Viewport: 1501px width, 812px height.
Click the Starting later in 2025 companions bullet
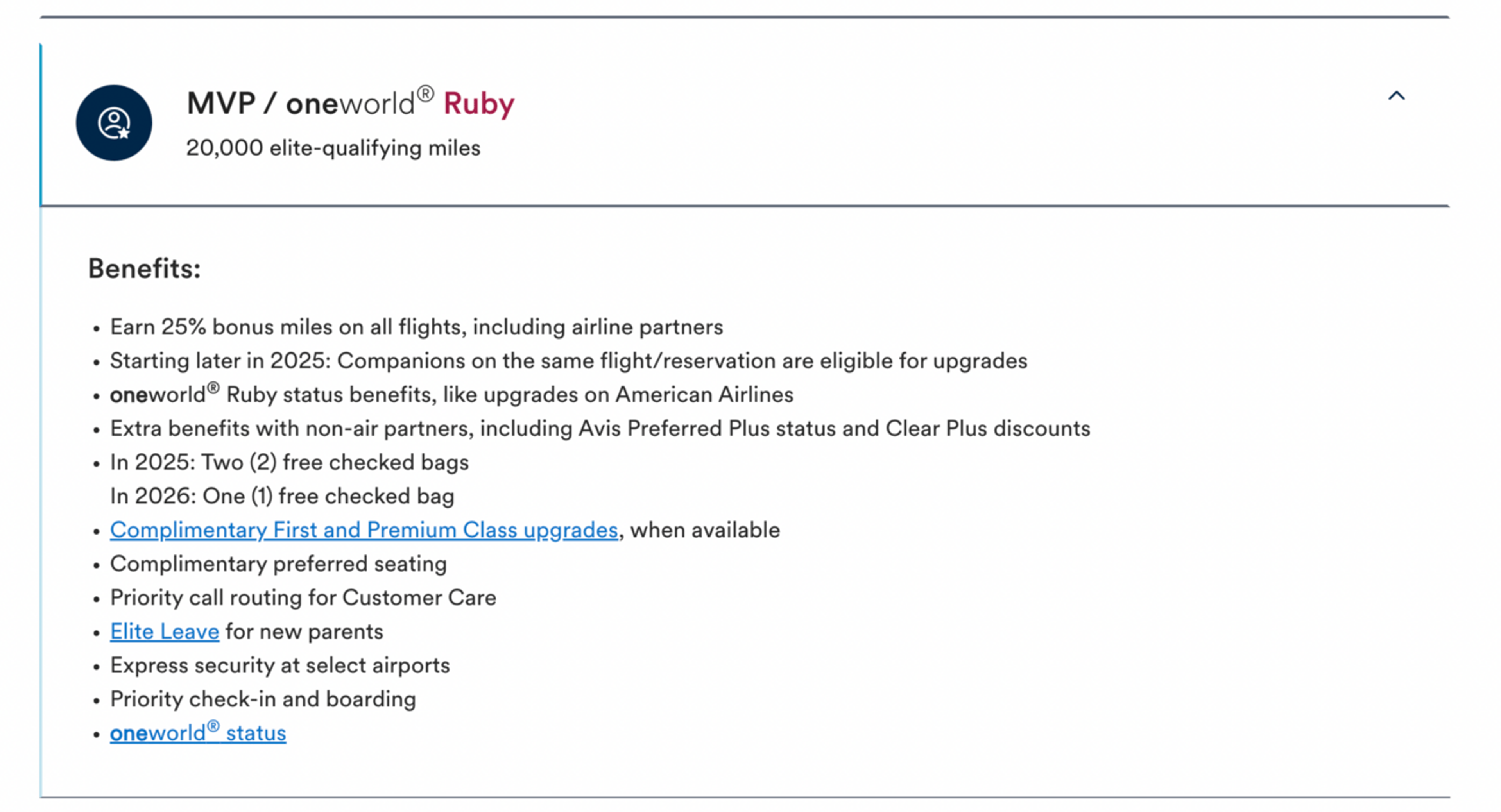569,361
